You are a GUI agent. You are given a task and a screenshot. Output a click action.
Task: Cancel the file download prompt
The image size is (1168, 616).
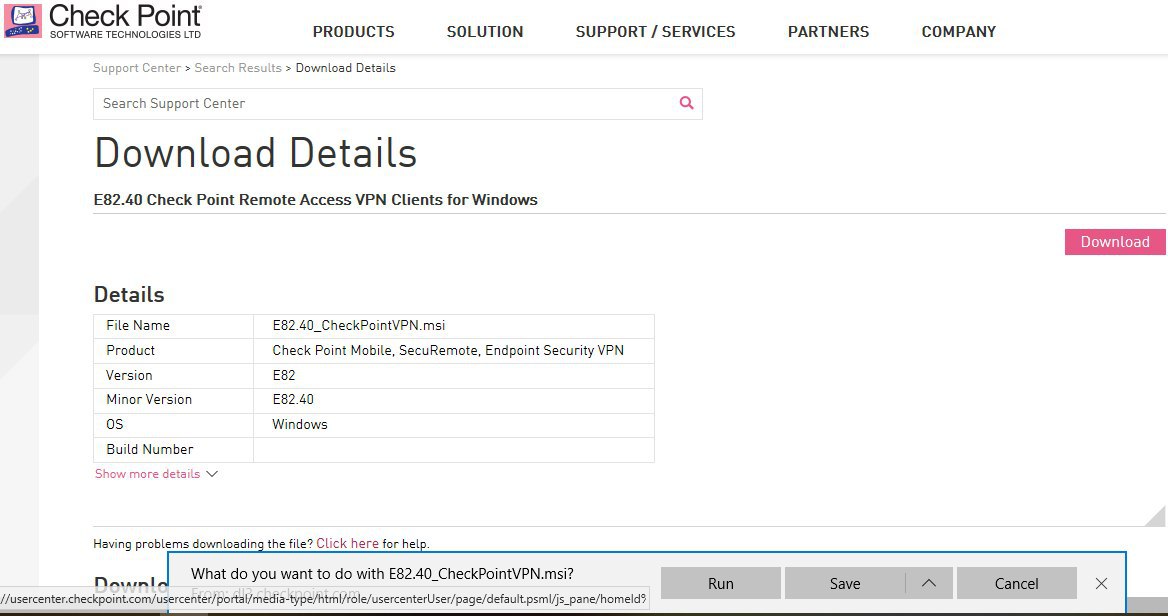tap(1016, 583)
